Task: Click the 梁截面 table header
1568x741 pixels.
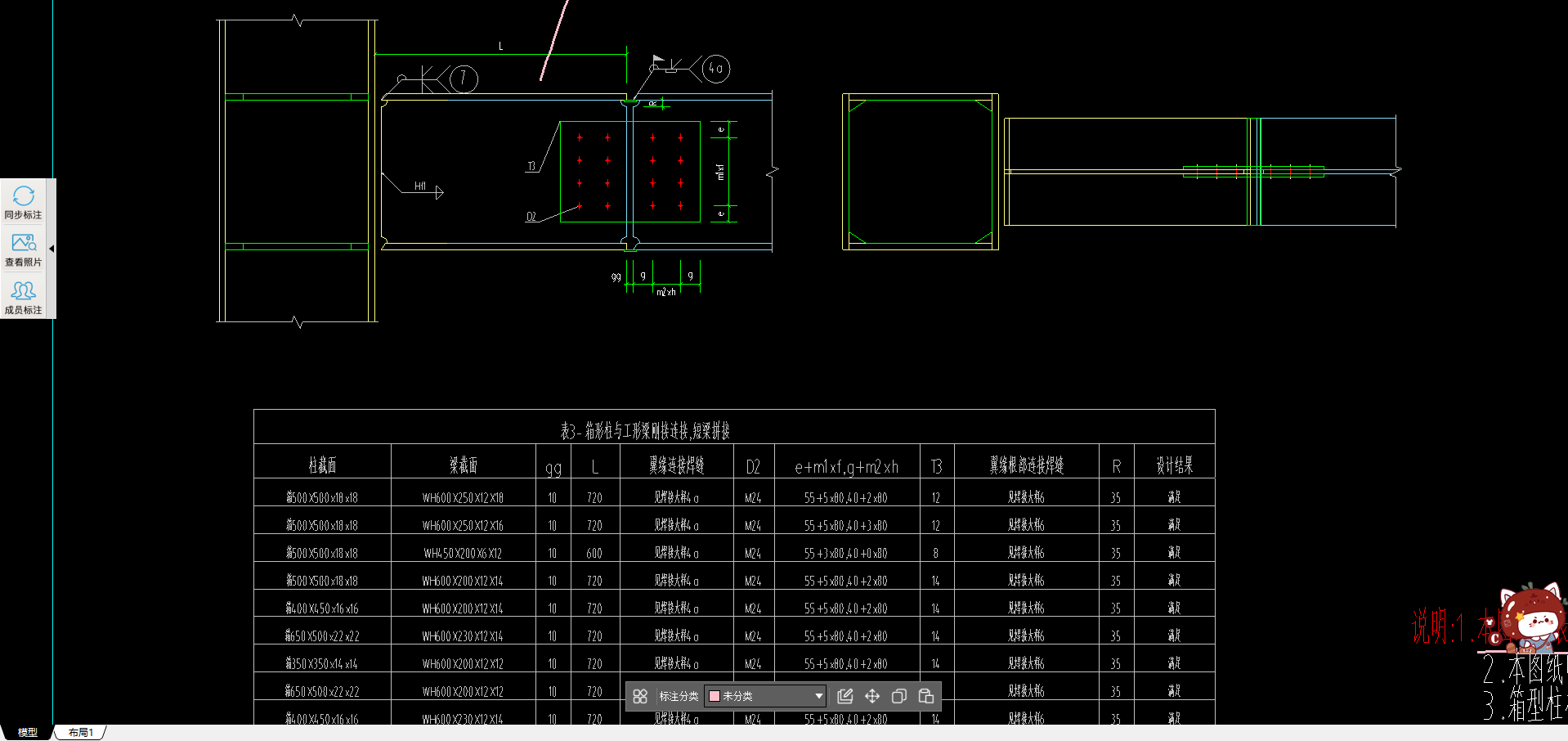Action: [x=463, y=465]
